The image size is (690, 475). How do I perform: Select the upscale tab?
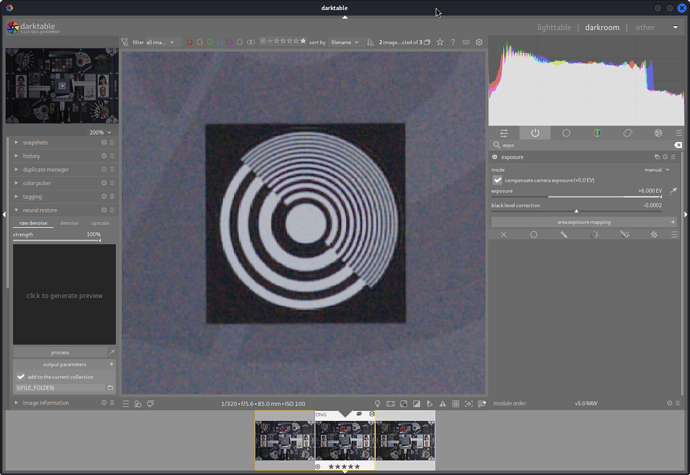pos(100,223)
